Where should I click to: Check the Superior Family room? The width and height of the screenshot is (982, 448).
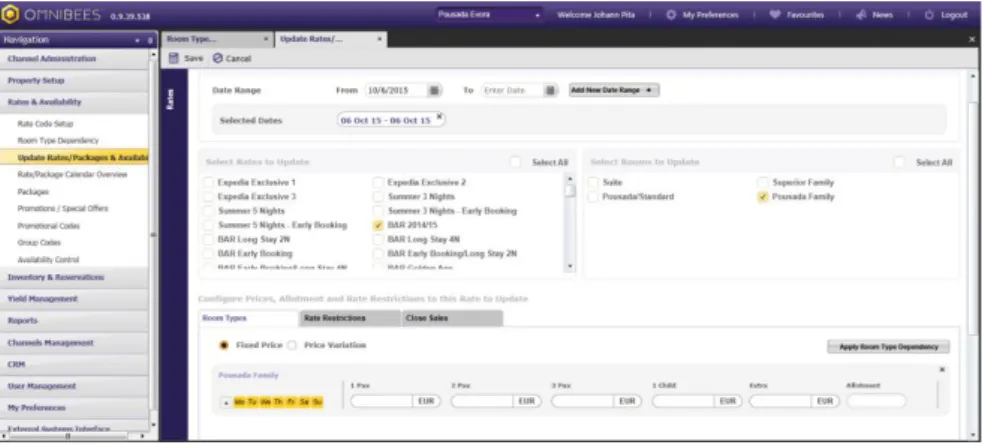[763, 182]
